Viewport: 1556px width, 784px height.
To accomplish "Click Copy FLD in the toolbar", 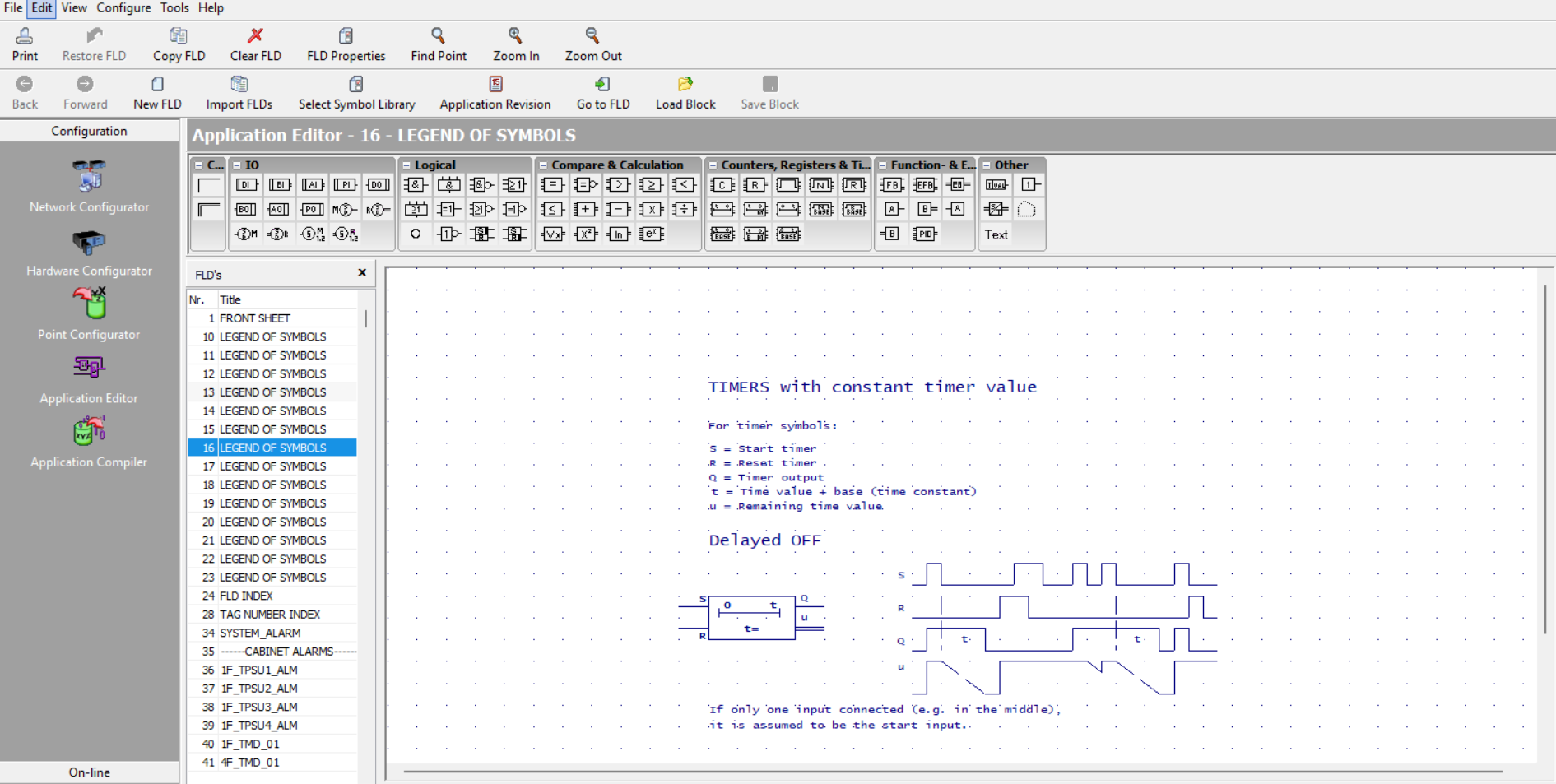I will coord(179,45).
